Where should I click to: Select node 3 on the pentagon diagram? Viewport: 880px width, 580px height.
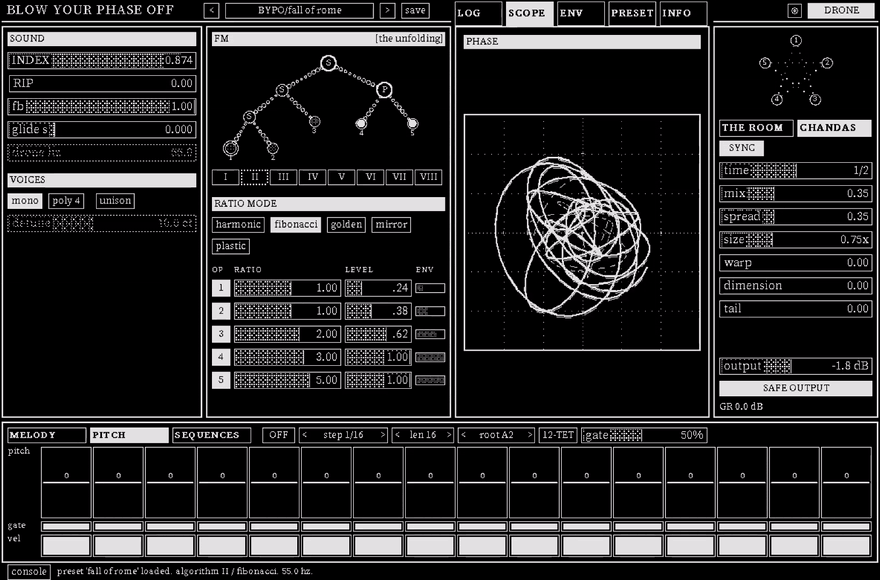[815, 99]
